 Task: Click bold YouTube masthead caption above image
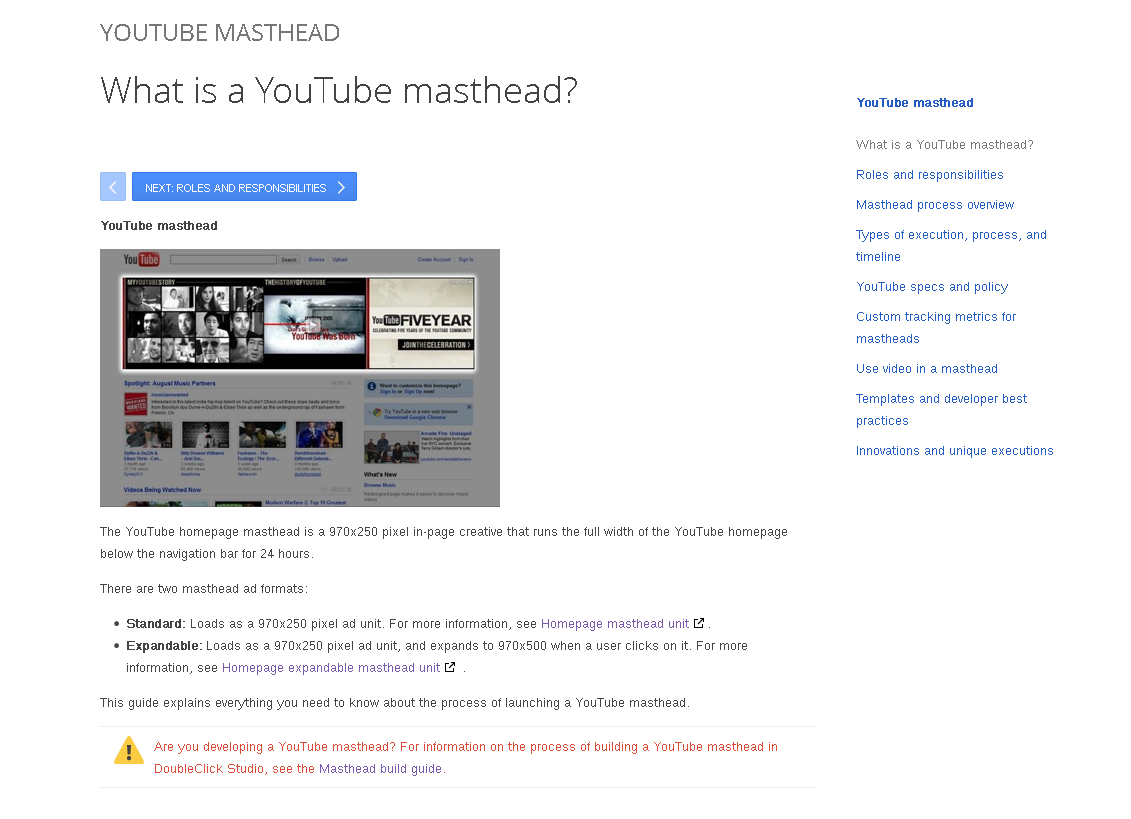159,226
